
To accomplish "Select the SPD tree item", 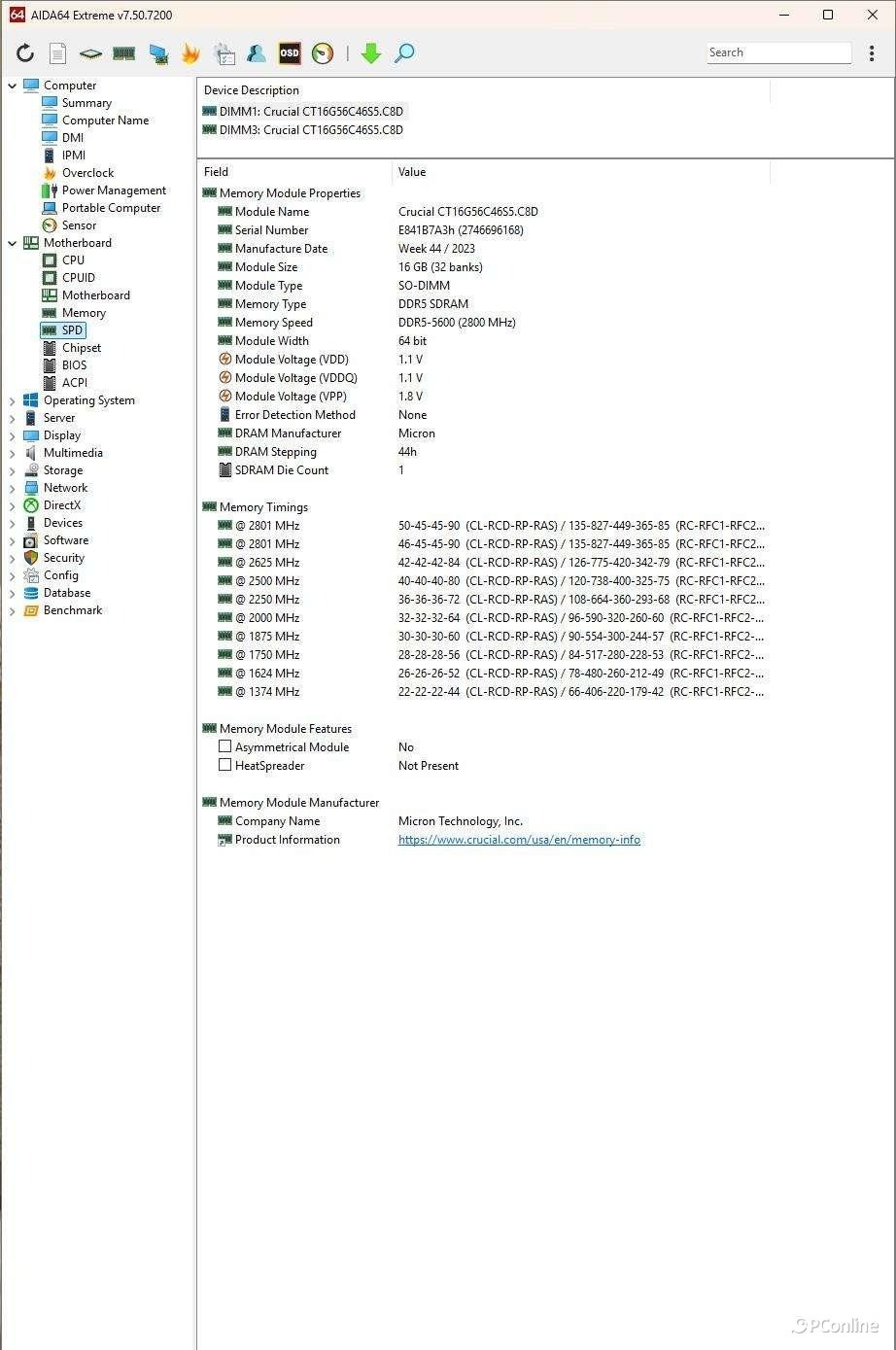I will point(63,330).
